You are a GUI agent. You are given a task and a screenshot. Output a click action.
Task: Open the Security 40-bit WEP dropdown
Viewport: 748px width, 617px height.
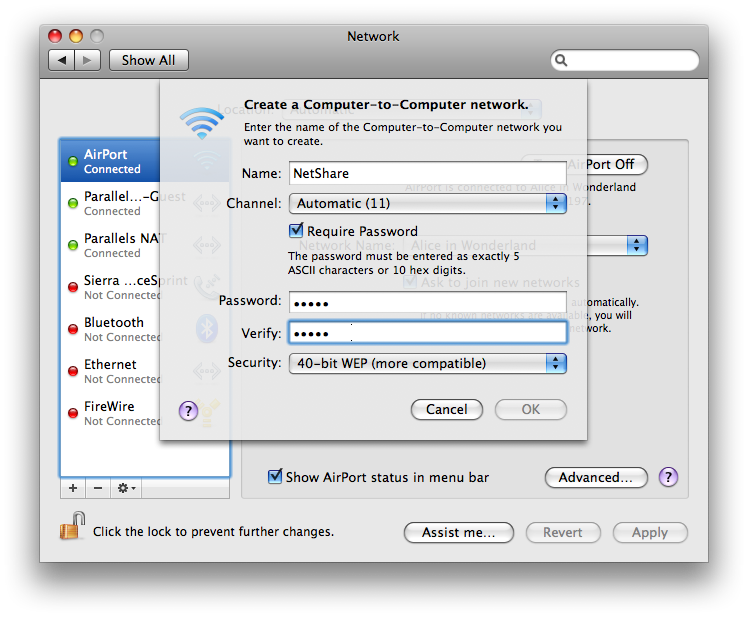(427, 364)
